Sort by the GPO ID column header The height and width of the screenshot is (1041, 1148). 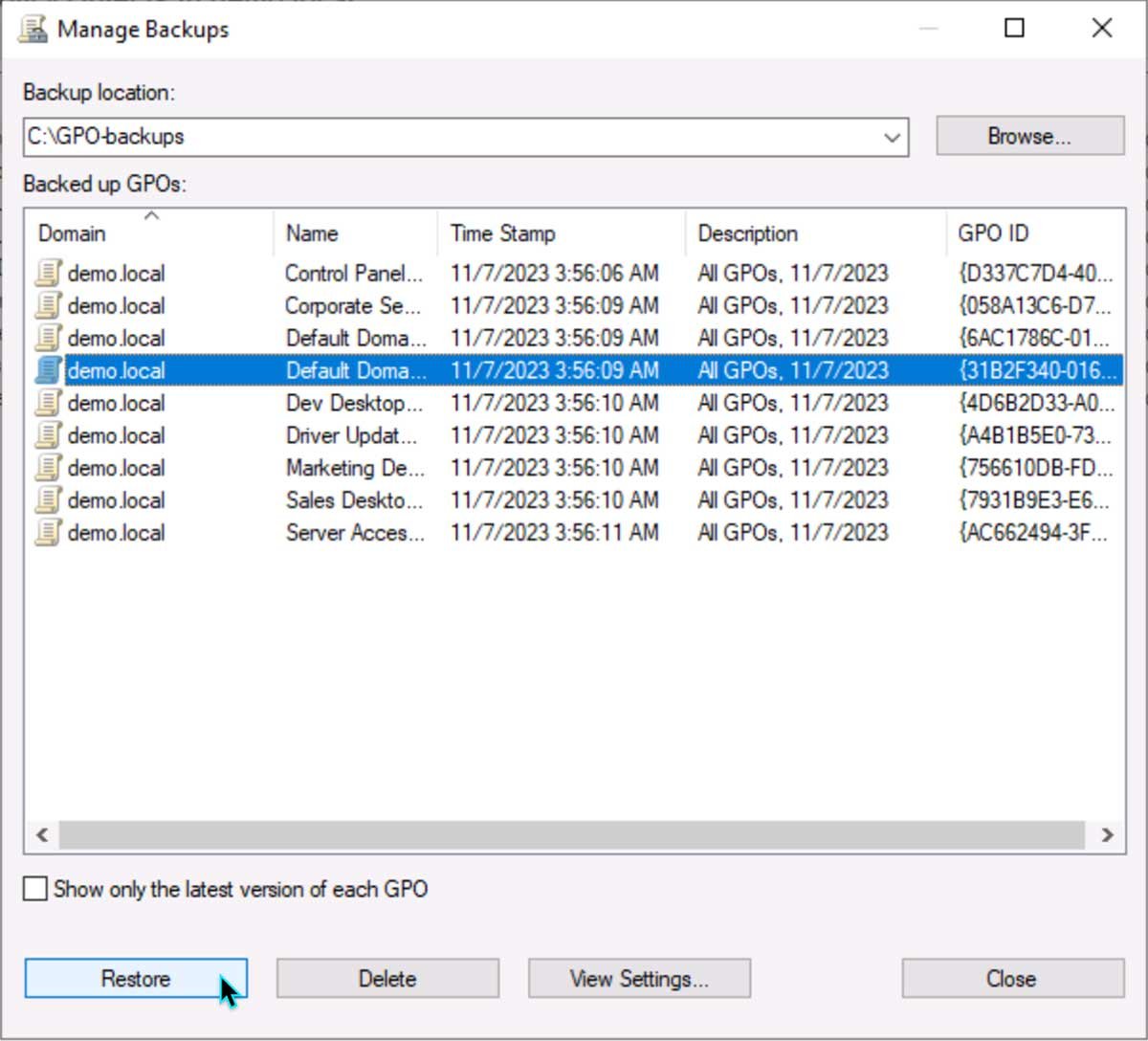(993, 234)
